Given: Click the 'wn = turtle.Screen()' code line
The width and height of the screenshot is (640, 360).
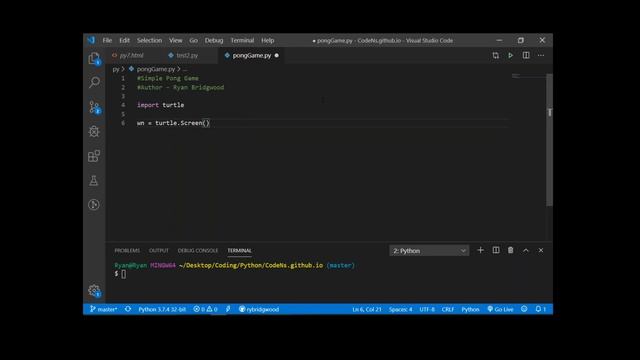Looking at the screenshot, I should click(x=173, y=123).
